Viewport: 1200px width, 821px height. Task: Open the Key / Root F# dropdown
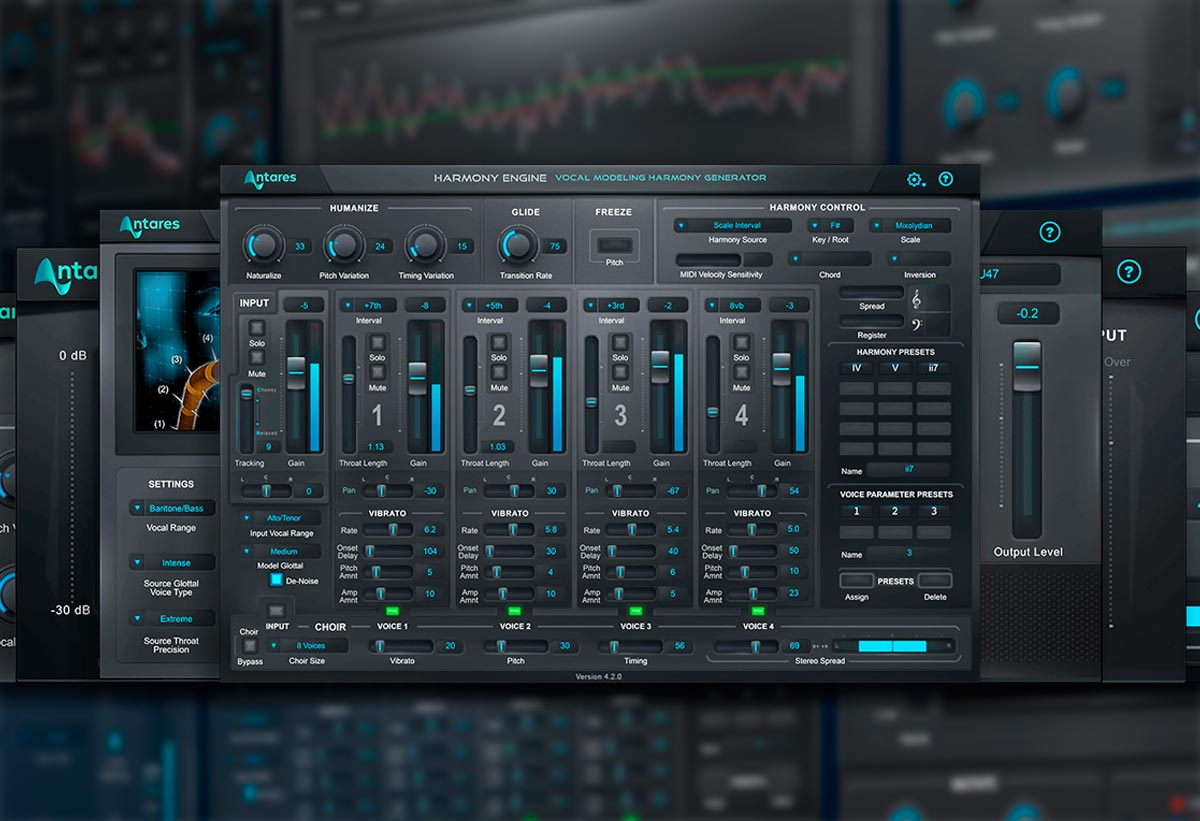pyautogui.click(x=830, y=226)
